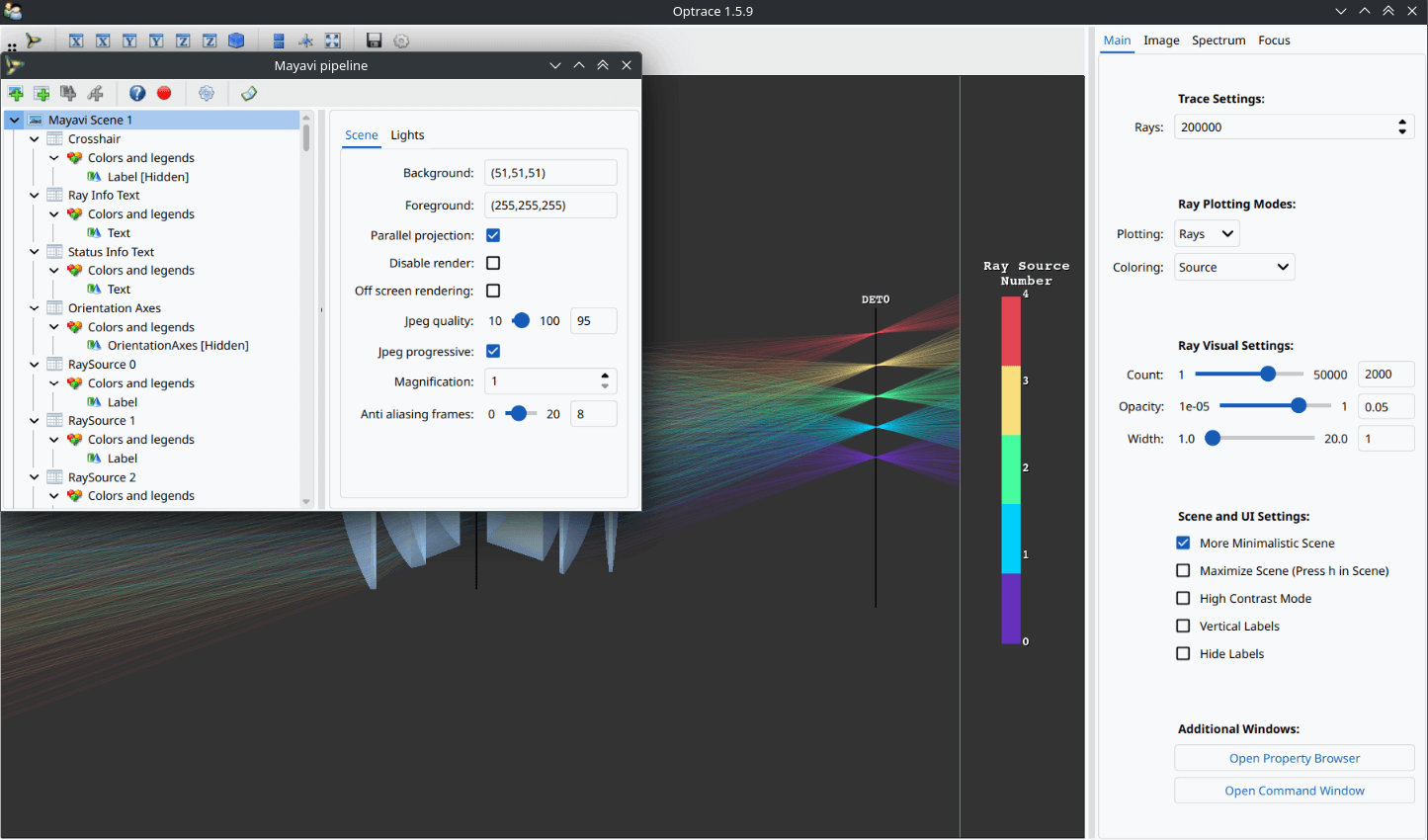Viewport: 1428px width, 840px height.
Task: Switch to the Image tab
Action: coord(1161,41)
